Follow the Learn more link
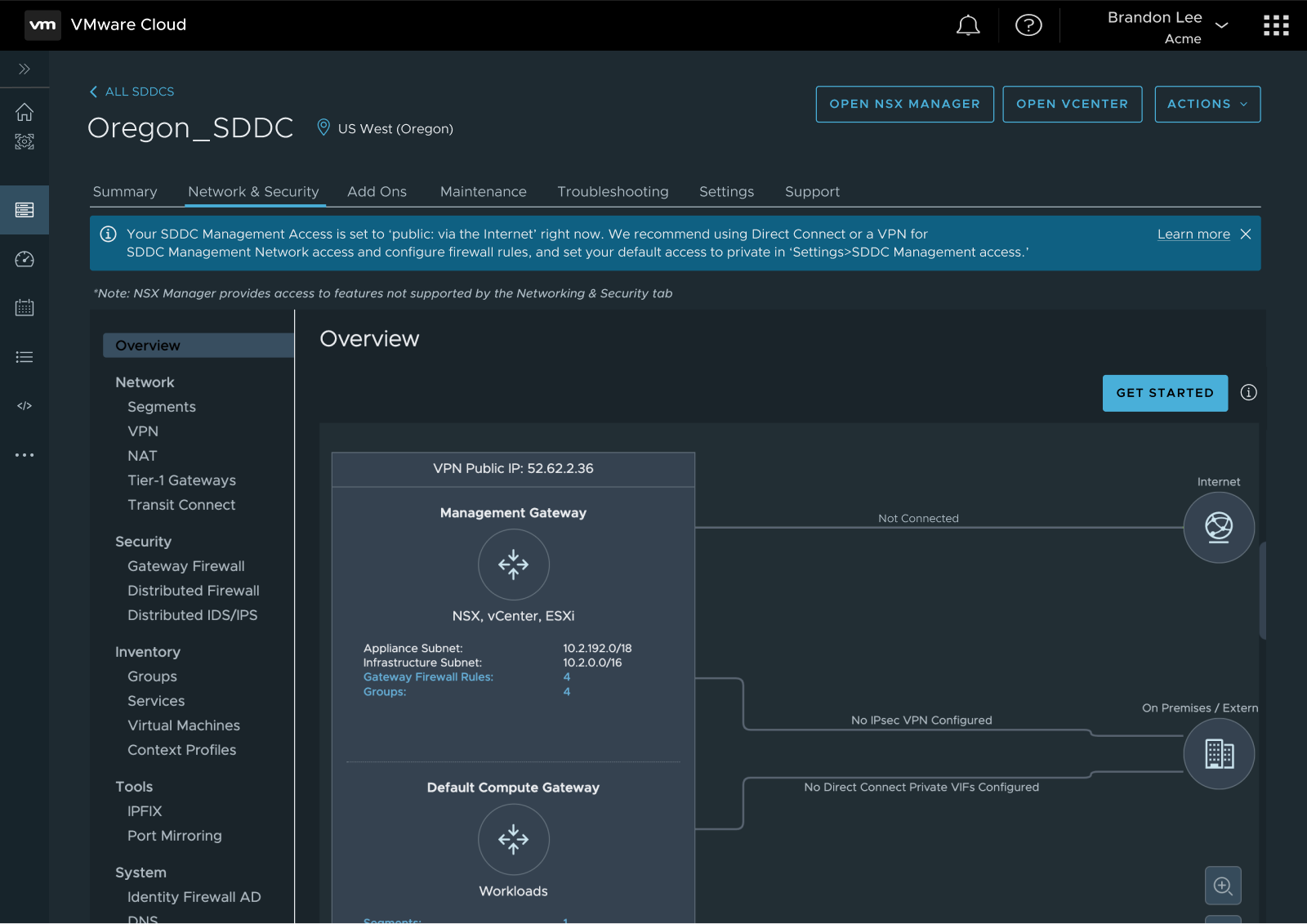 click(1193, 234)
